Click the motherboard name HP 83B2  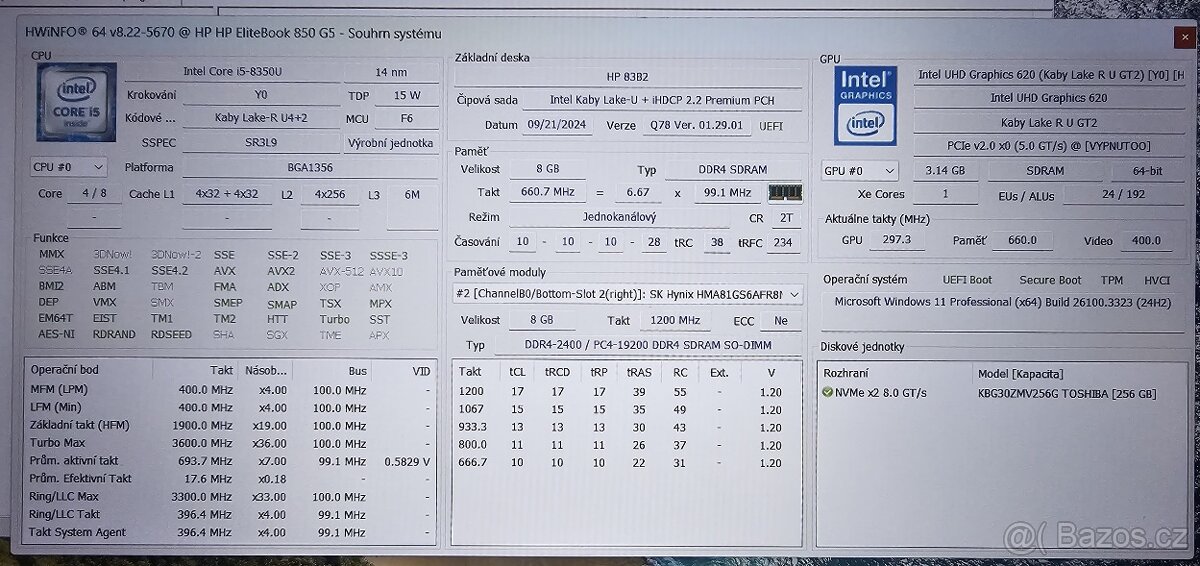(x=627, y=76)
